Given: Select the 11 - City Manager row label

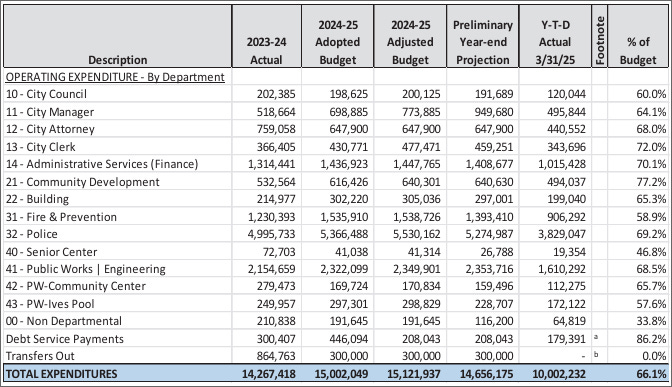Looking at the screenshot, I should [x=50, y=112].
